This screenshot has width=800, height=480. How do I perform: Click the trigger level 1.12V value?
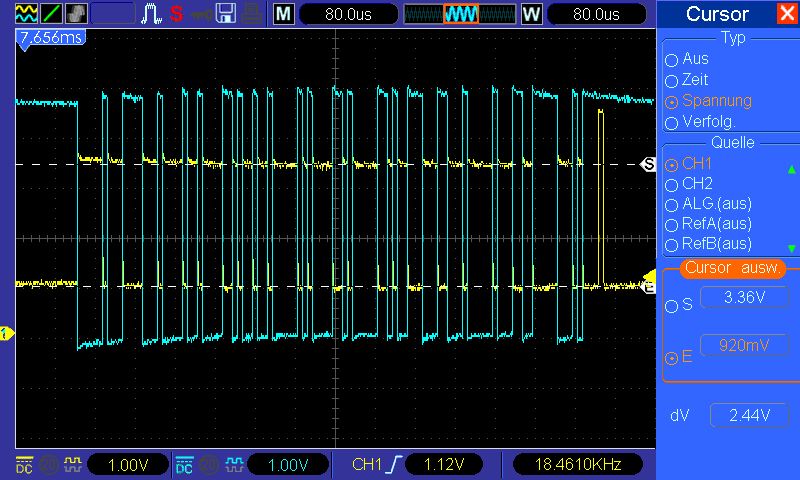tap(447, 464)
